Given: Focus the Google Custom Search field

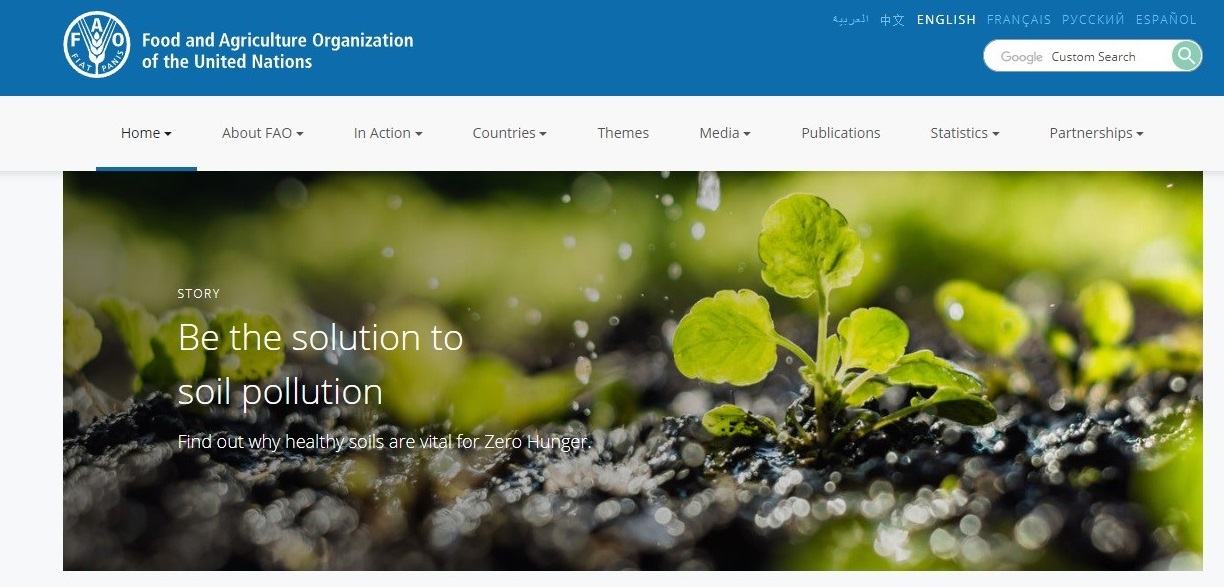Looking at the screenshot, I should (1078, 56).
